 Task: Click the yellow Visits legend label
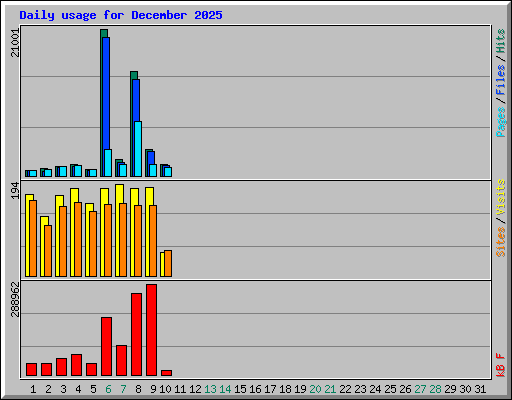coord(500,197)
